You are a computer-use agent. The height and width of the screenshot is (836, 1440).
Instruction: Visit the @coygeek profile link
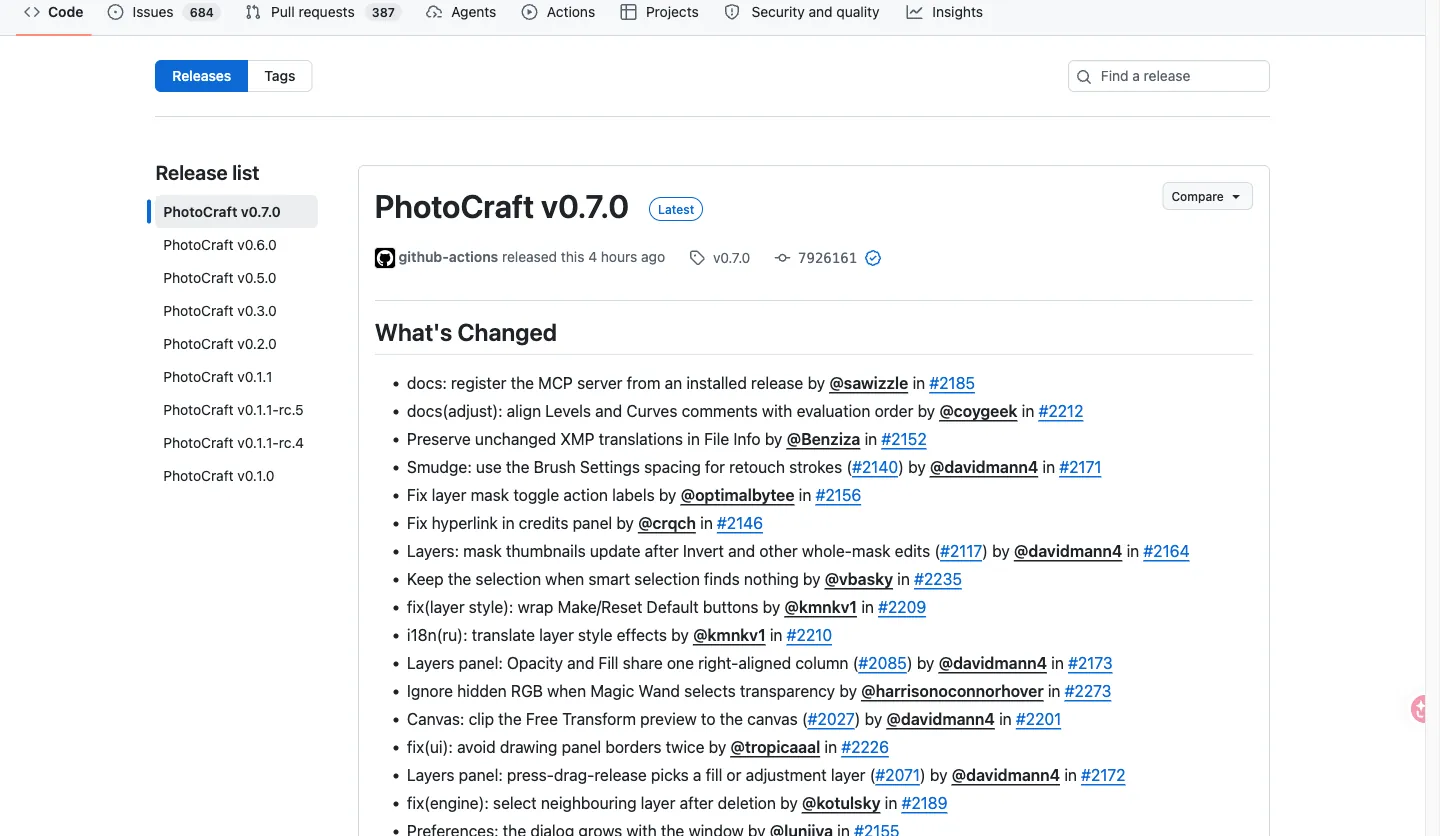978,411
